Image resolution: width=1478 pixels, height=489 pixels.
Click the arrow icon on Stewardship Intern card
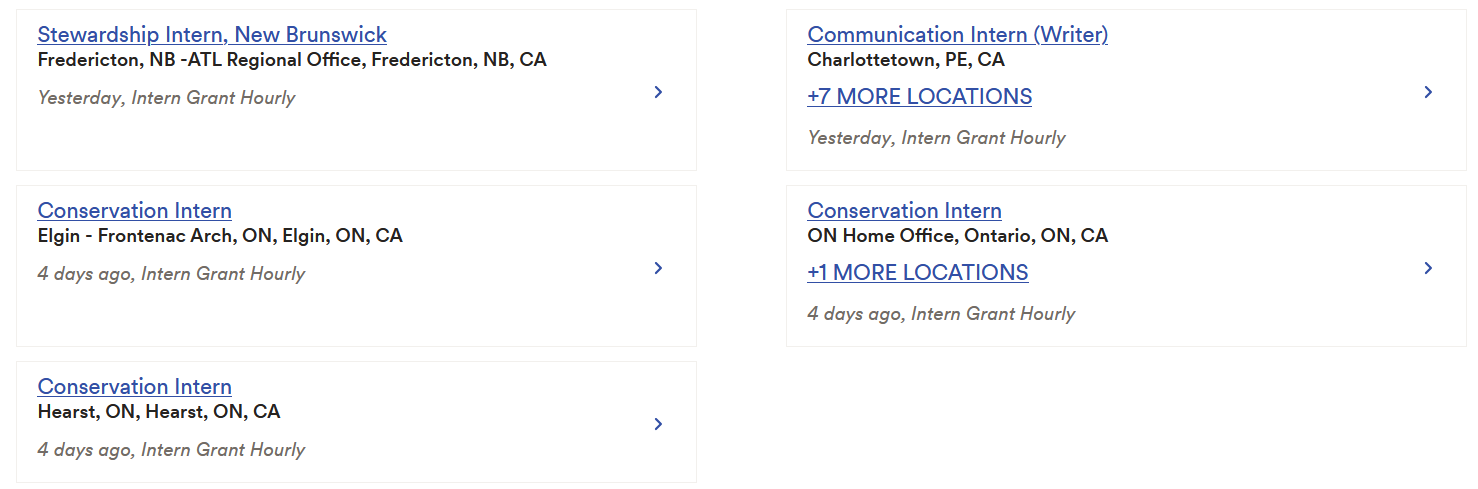tap(658, 92)
